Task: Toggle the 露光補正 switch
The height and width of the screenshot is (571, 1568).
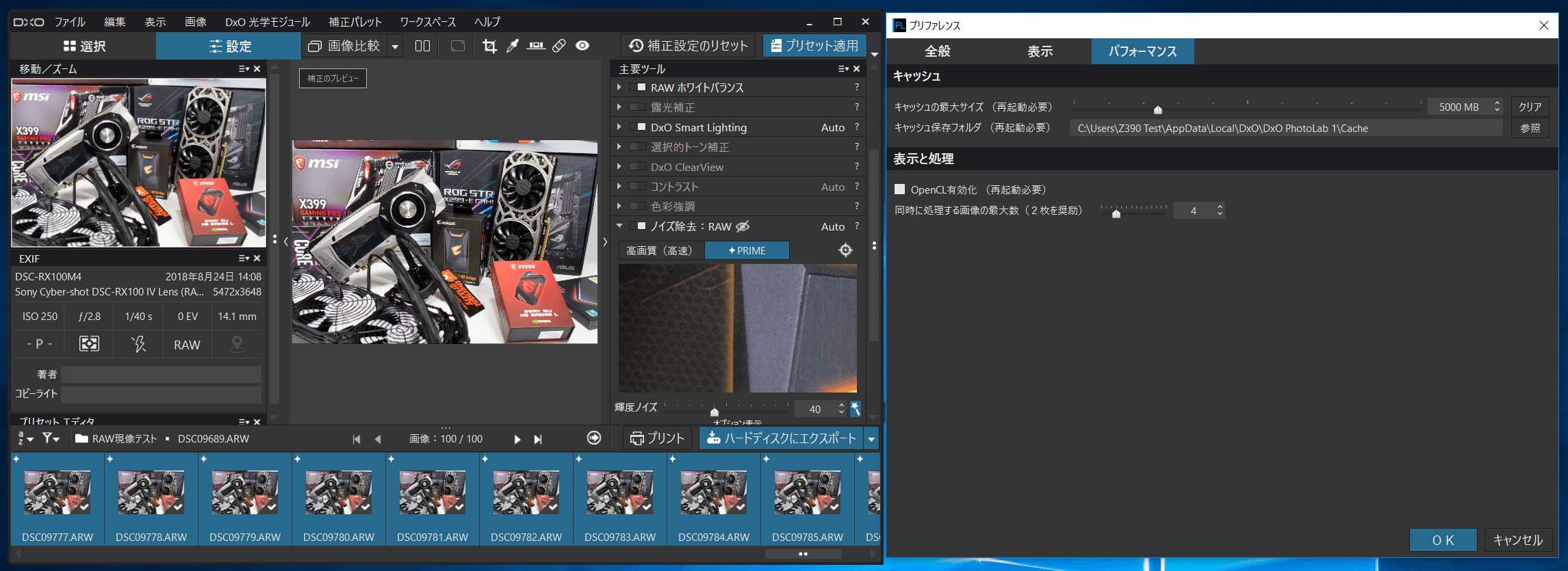Action: point(638,107)
